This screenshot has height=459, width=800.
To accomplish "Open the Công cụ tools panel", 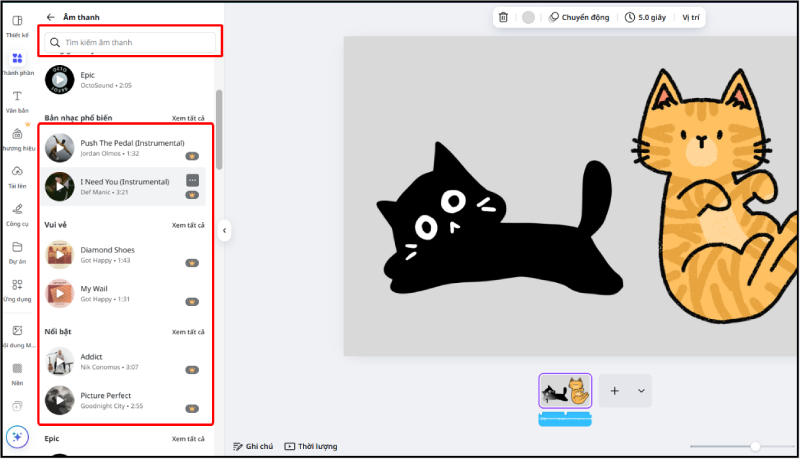I will [x=17, y=213].
